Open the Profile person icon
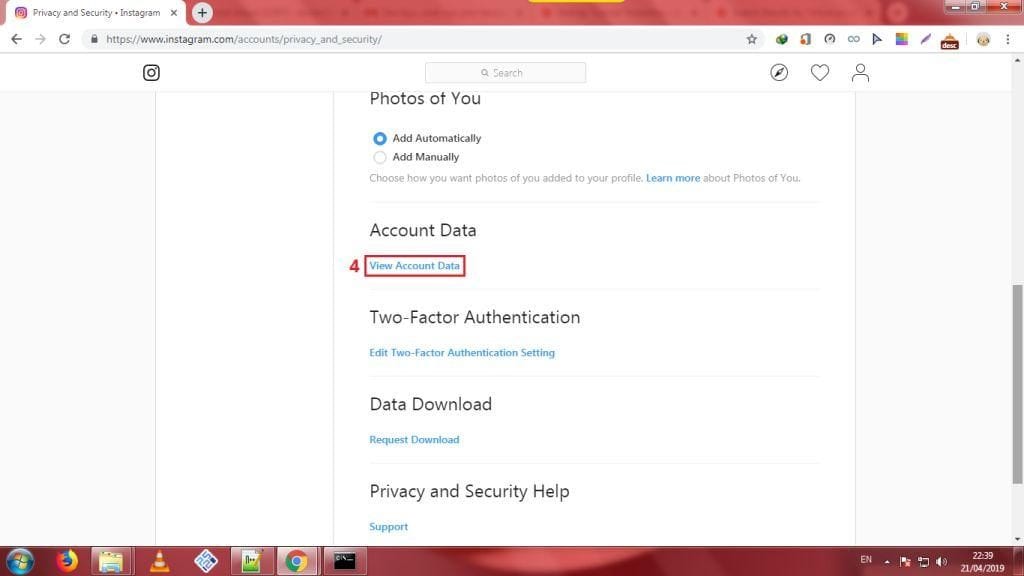Viewport: 1024px width, 576px height. pyautogui.click(x=860, y=73)
